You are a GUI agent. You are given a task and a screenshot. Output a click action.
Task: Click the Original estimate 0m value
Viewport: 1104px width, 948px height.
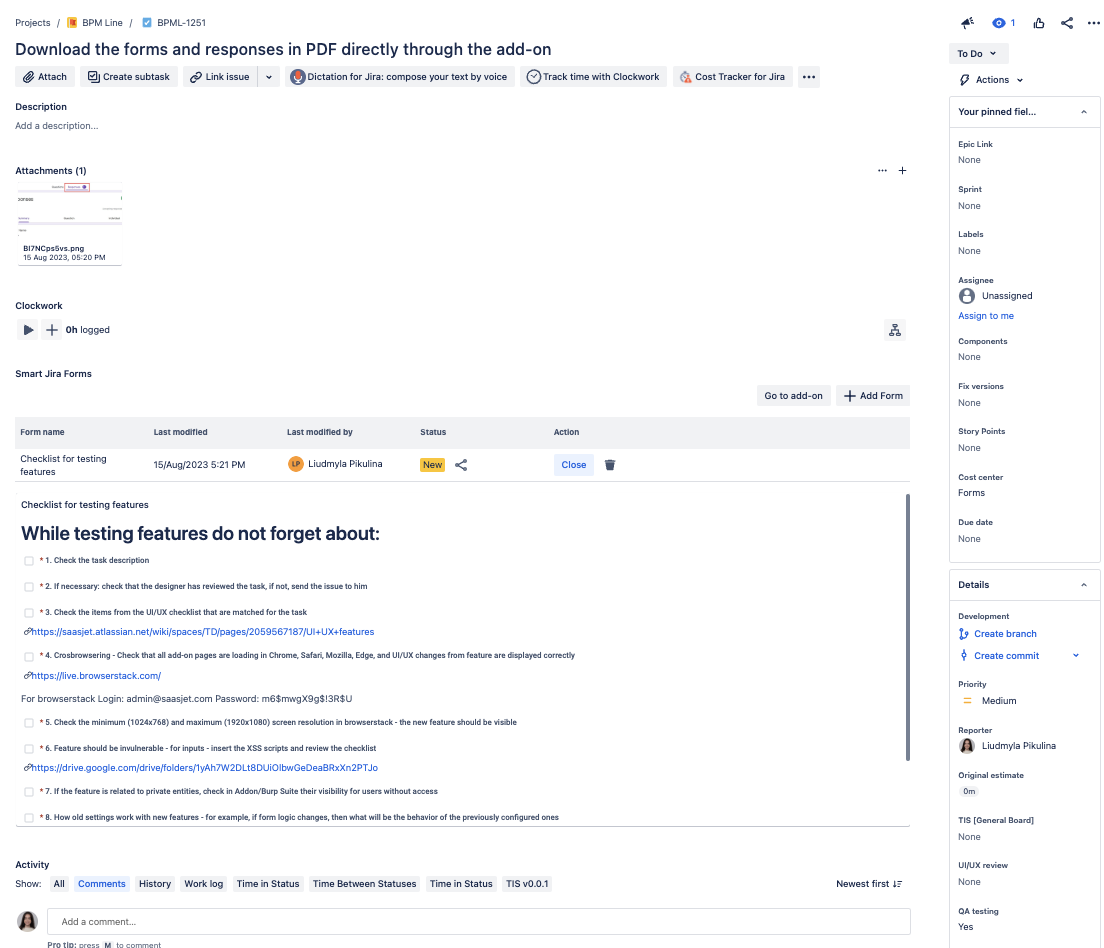969,792
